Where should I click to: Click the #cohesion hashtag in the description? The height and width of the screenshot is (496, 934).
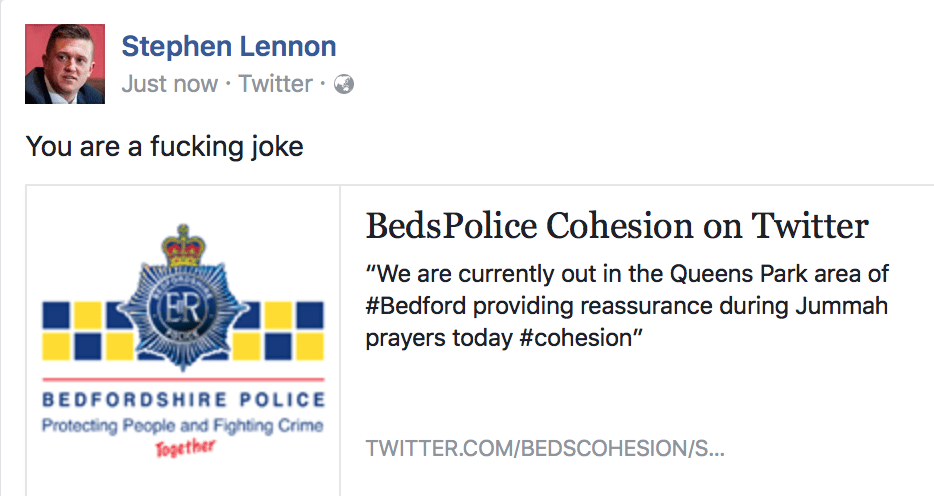575,338
